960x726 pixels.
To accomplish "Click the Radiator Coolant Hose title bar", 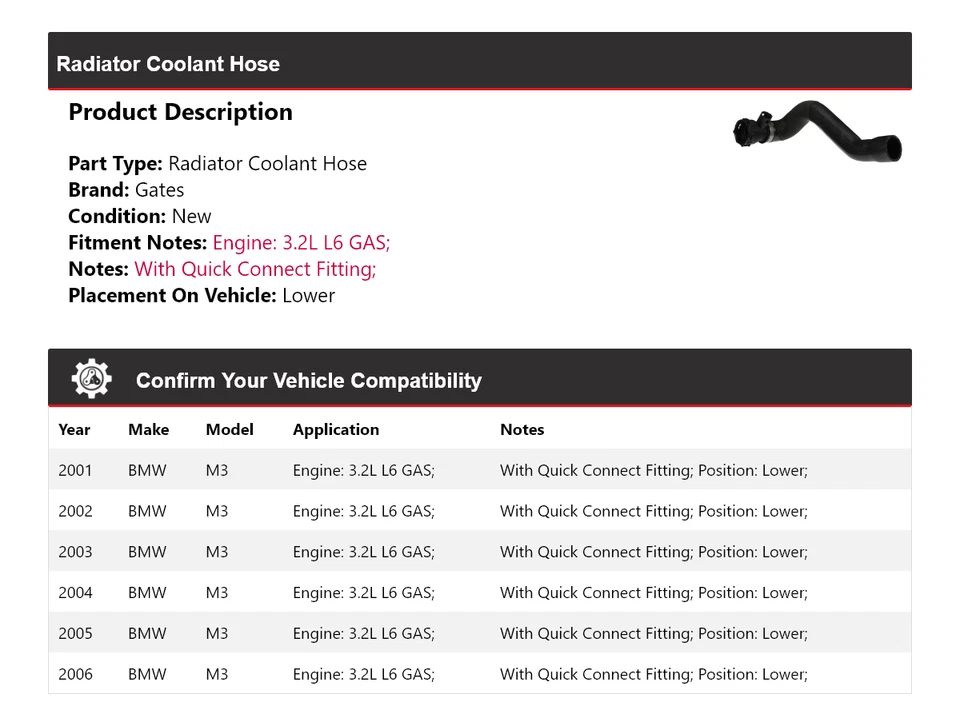I will pyautogui.click(x=168, y=64).
